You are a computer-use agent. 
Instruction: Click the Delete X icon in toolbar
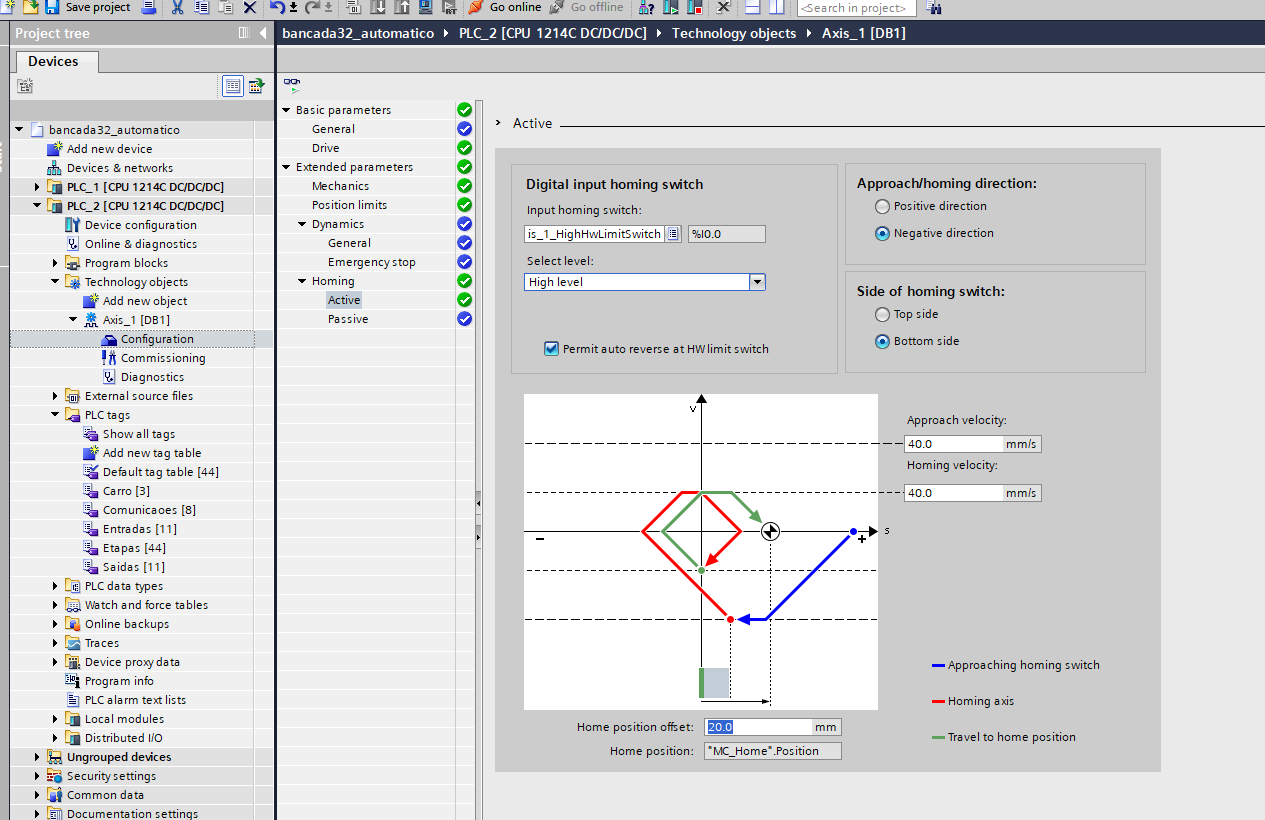coord(250,7)
